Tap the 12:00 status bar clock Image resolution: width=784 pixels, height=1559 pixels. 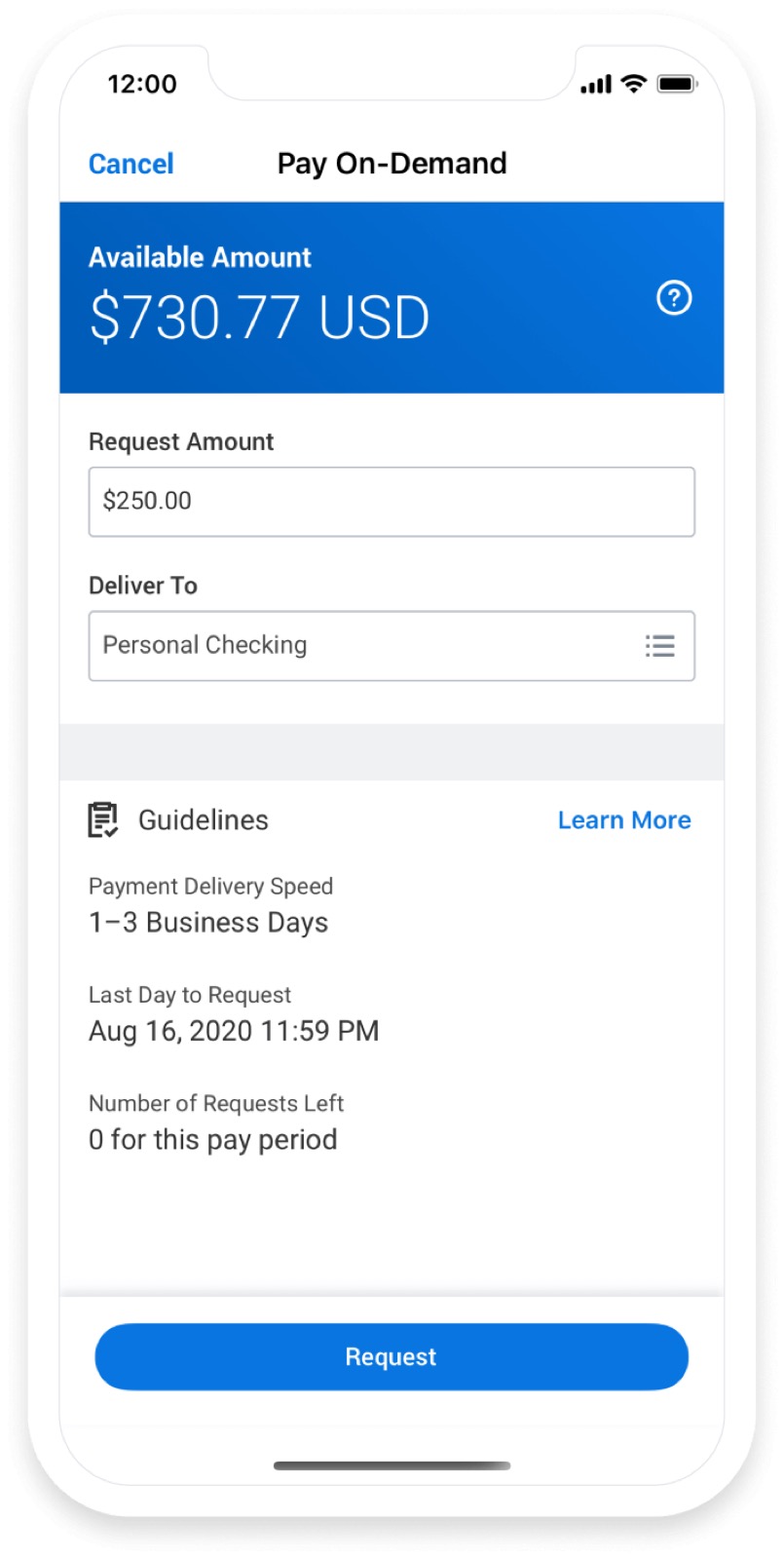tap(142, 84)
